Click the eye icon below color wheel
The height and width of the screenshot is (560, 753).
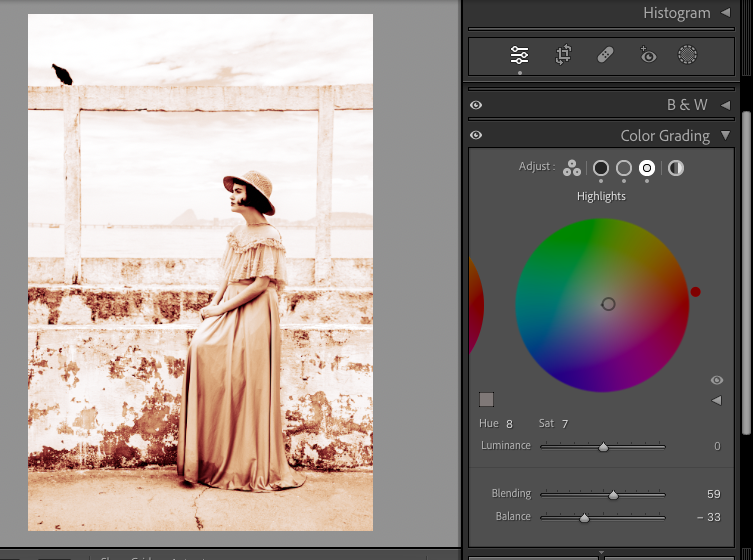click(716, 381)
